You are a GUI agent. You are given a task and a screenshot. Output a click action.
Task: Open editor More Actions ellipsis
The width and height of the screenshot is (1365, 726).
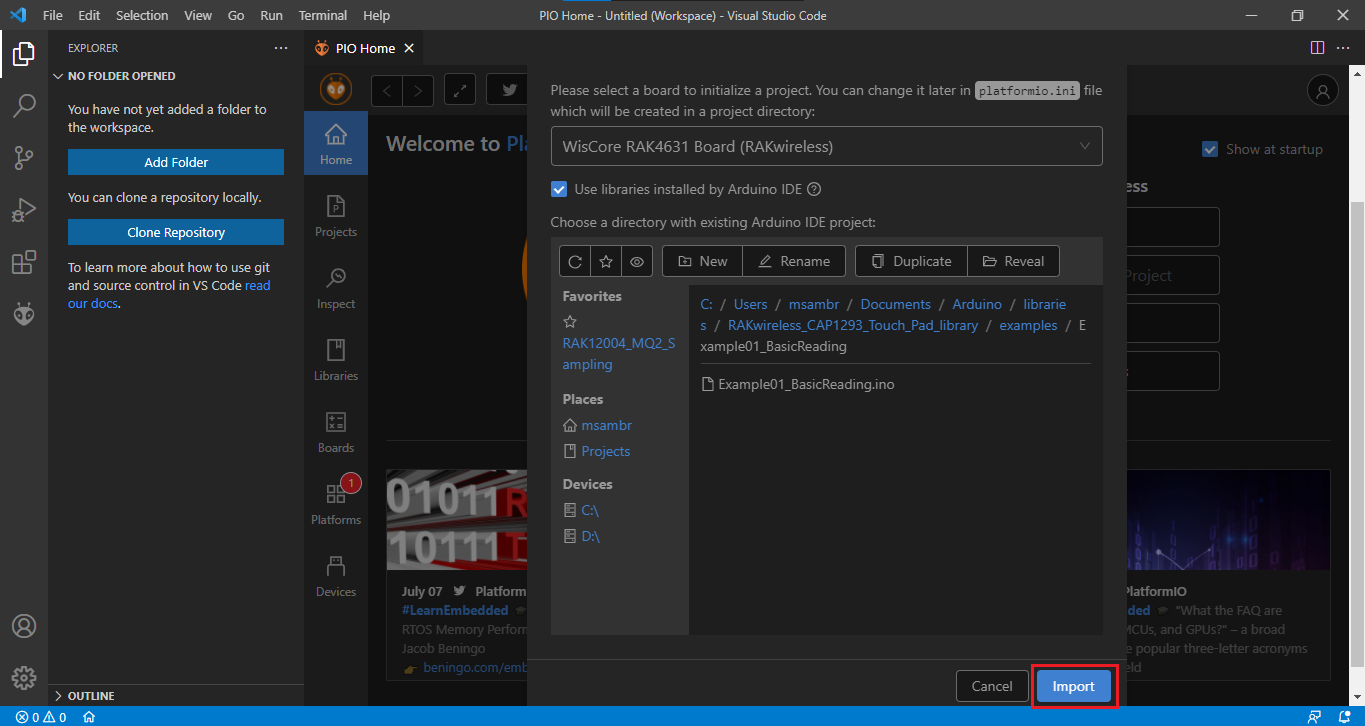pyautogui.click(x=1345, y=48)
